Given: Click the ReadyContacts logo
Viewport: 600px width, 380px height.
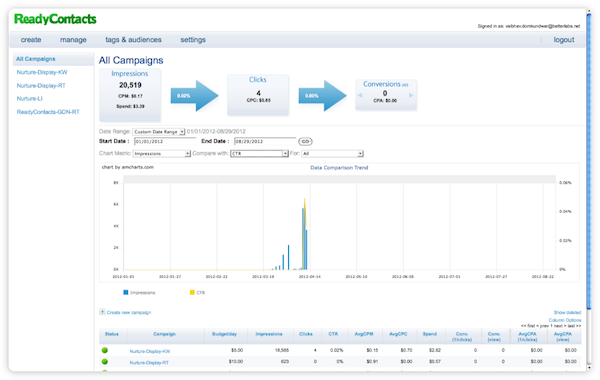Looking at the screenshot, I should tap(55, 19).
